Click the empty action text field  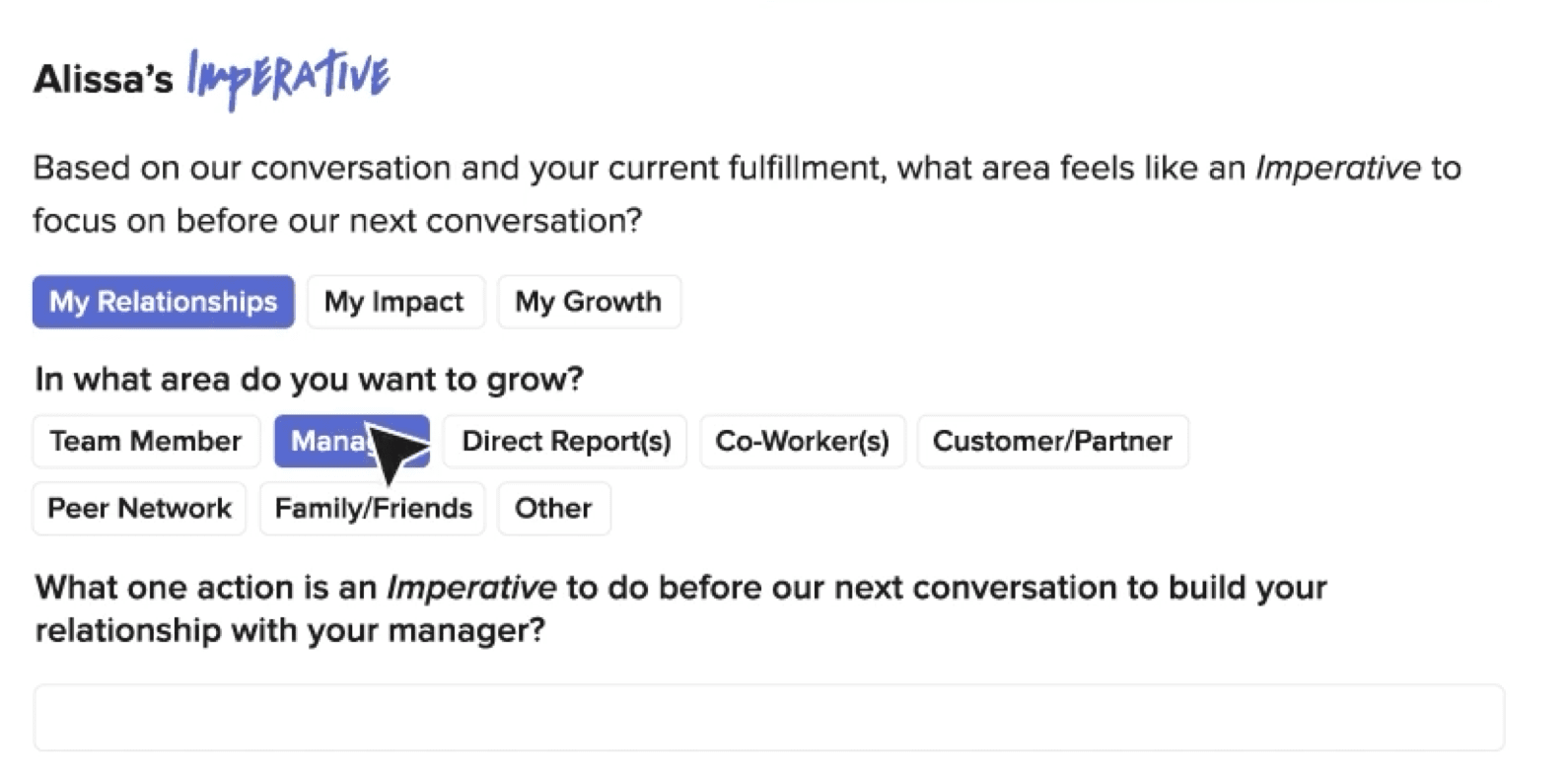[x=769, y=718]
